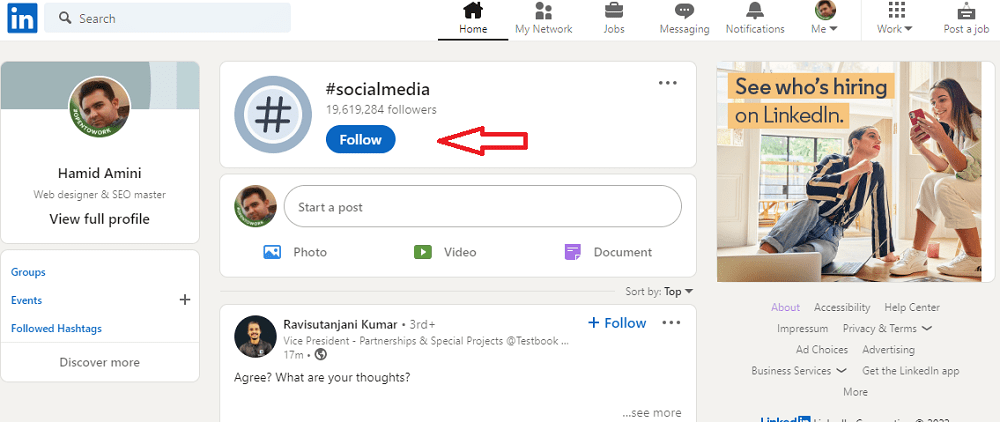Add a Photo to a post
Image resolution: width=1000 pixels, height=422 pixels.
[x=295, y=252]
